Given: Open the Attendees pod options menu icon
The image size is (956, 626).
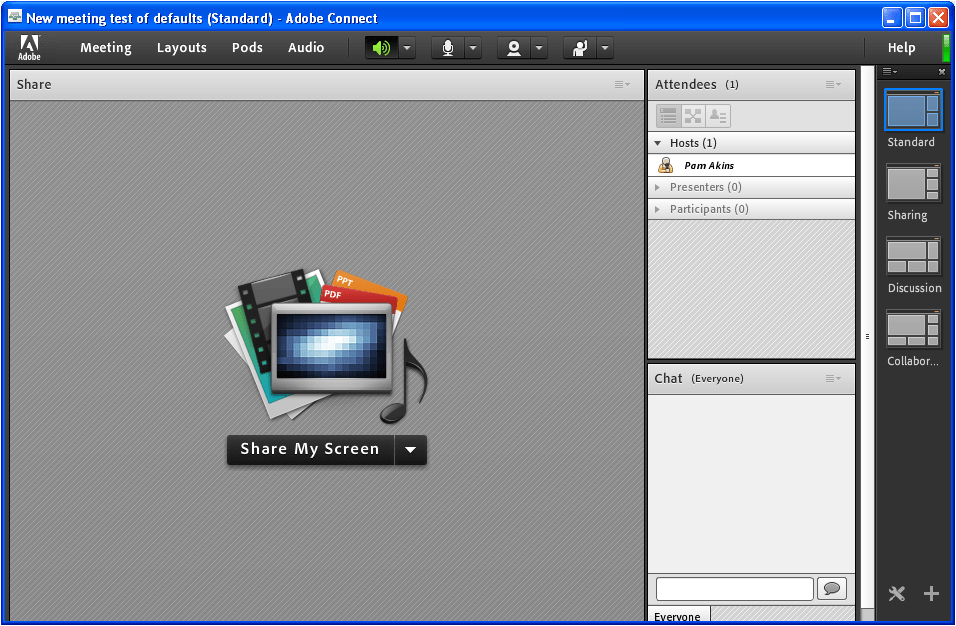Looking at the screenshot, I should tap(833, 85).
